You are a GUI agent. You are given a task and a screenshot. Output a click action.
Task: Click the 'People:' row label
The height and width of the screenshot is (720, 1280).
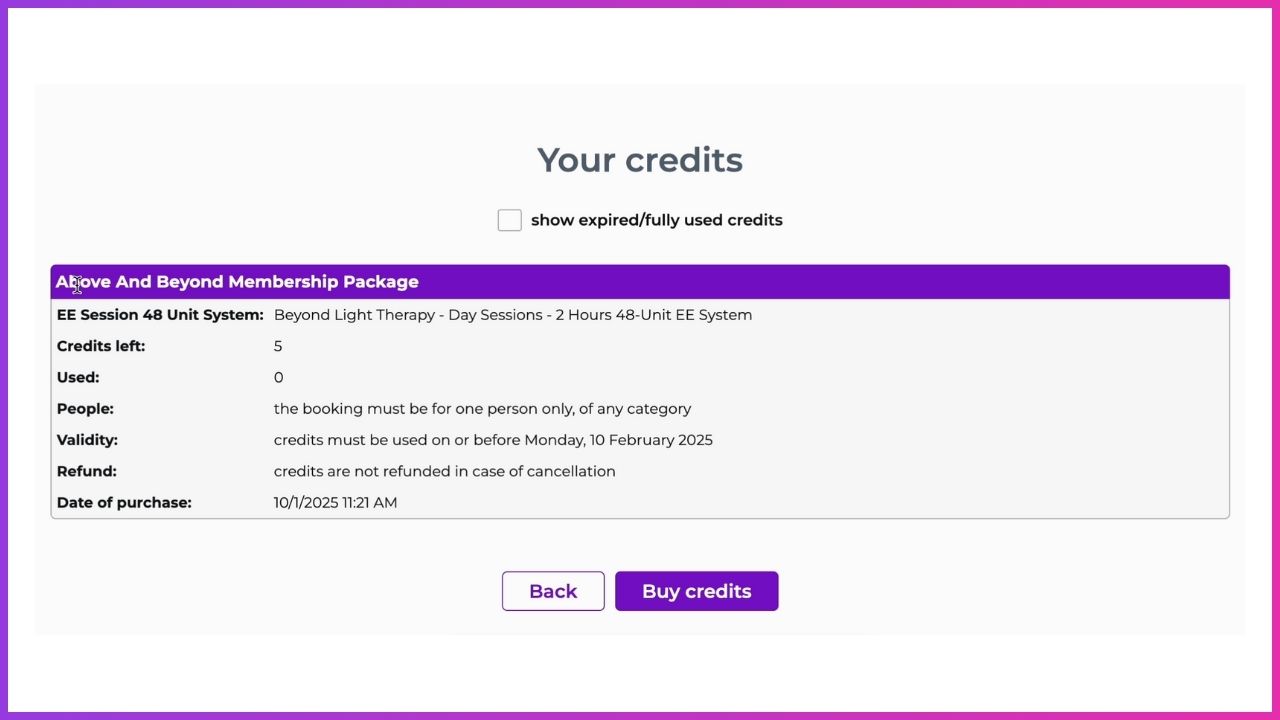point(85,408)
